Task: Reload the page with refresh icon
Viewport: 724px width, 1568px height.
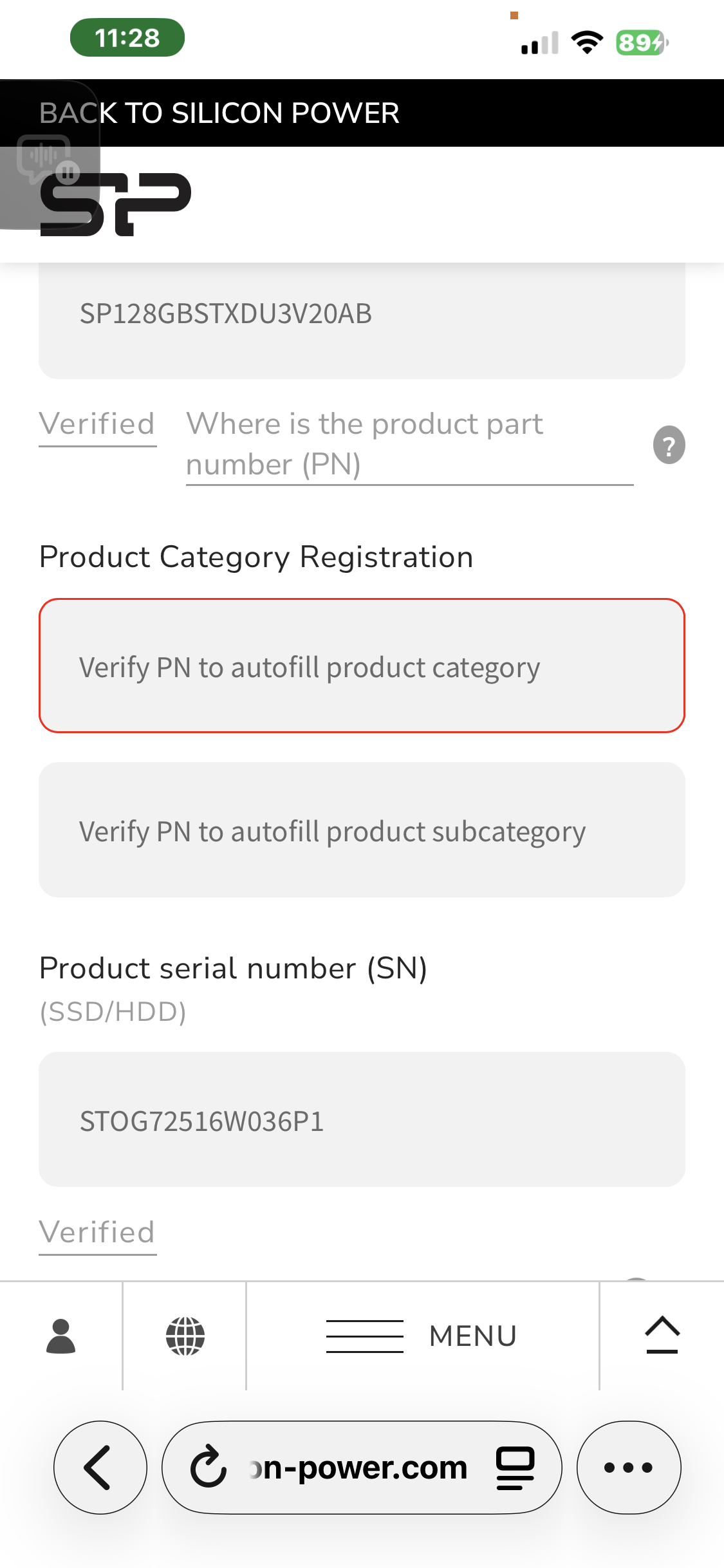Action: point(209,1468)
